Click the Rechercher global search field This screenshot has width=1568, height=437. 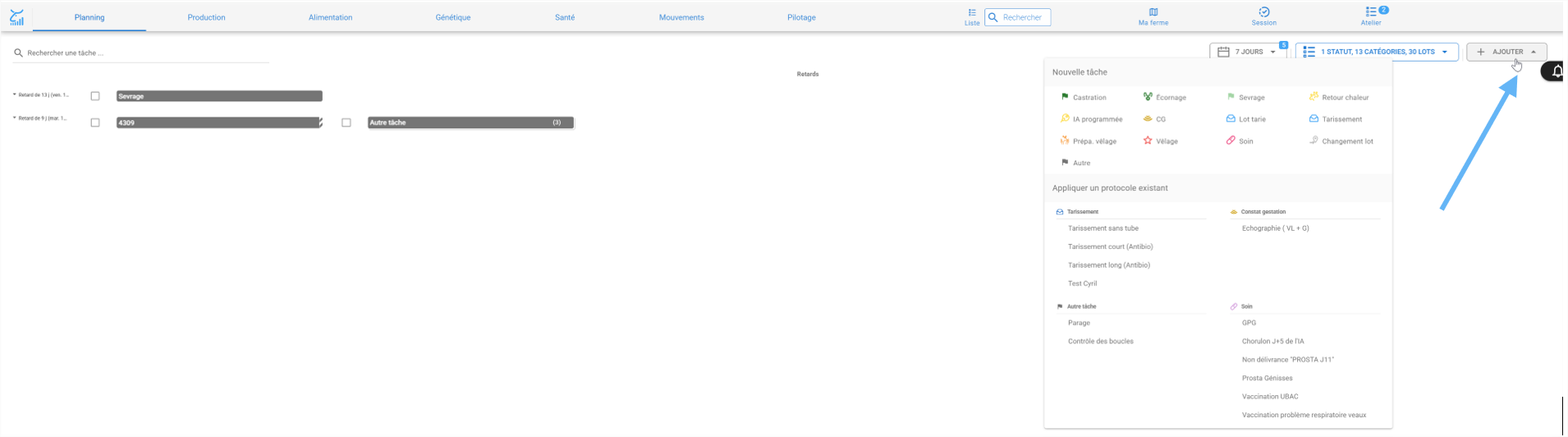[1018, 17]
